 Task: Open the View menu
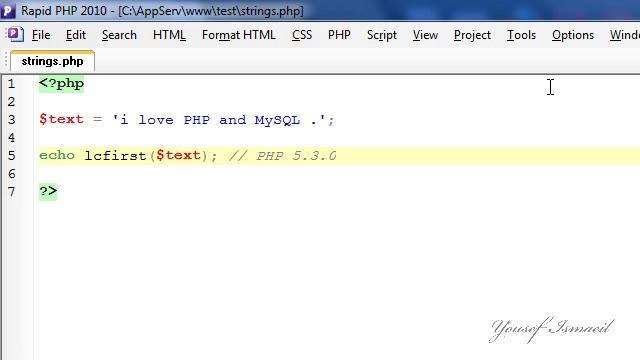coord(425,35)
